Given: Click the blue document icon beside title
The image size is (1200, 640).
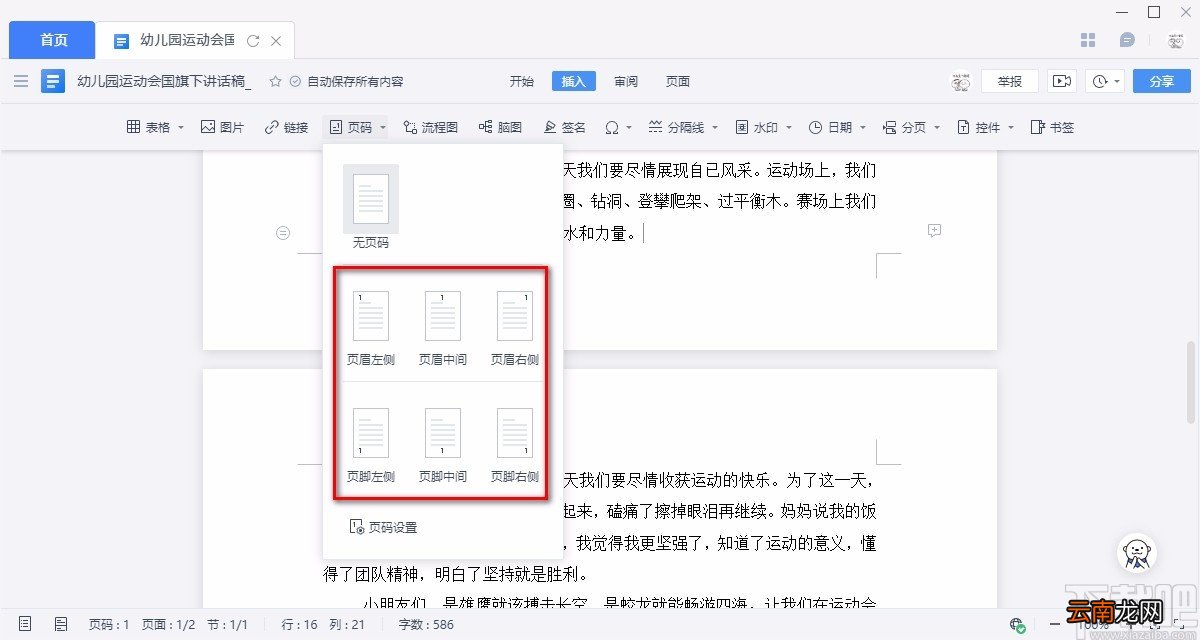Looking at the screenshot, I should [x=53, y=81].
